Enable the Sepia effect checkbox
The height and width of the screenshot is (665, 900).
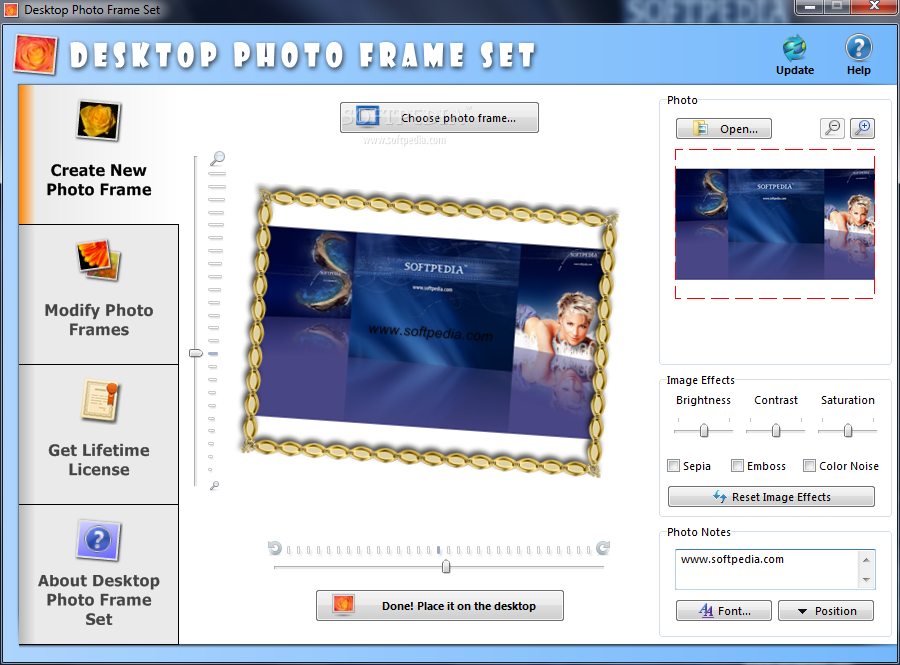[x=673, y=466]
